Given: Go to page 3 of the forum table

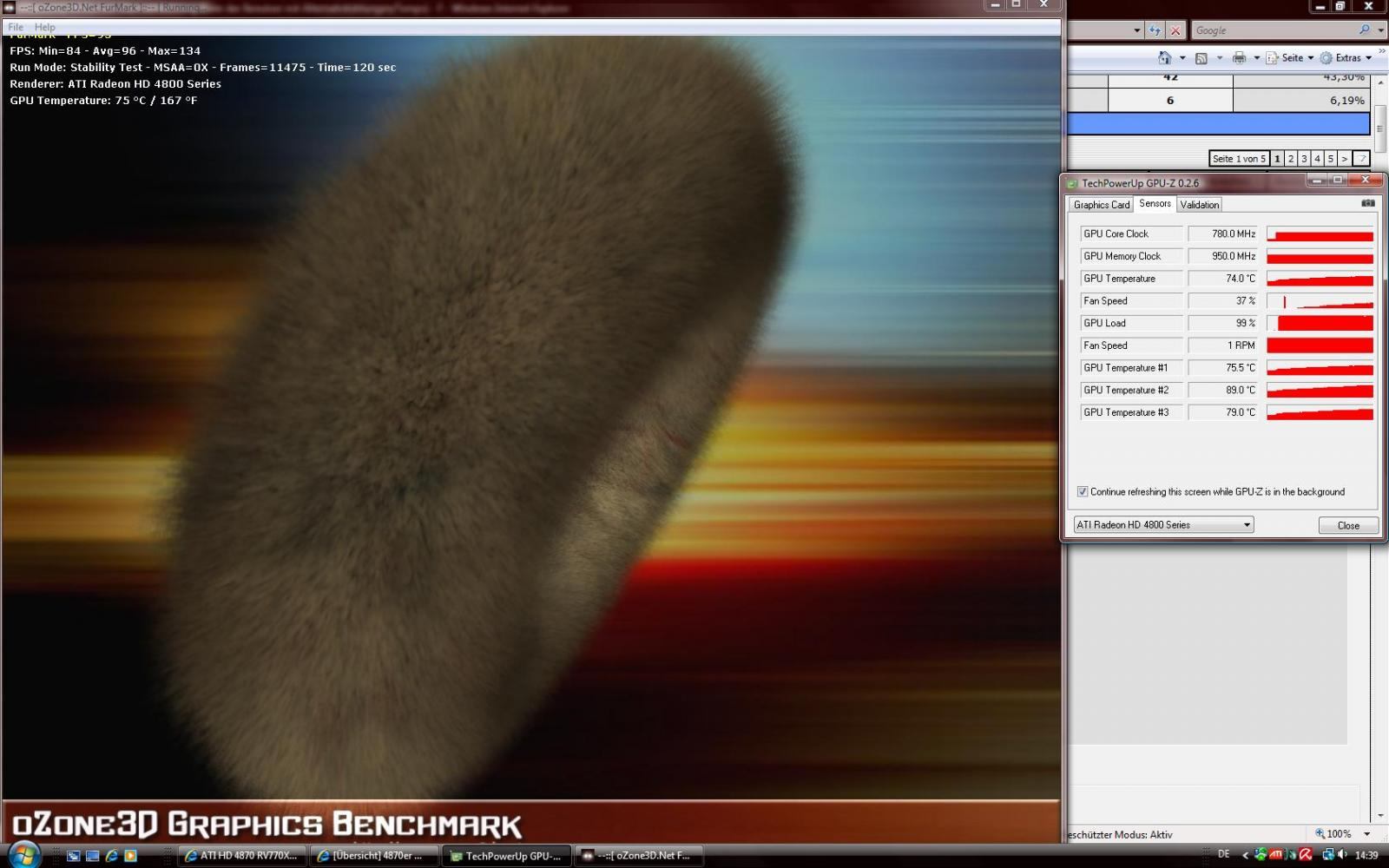Looking at the screenshot, I should [x=1304, y=159].
